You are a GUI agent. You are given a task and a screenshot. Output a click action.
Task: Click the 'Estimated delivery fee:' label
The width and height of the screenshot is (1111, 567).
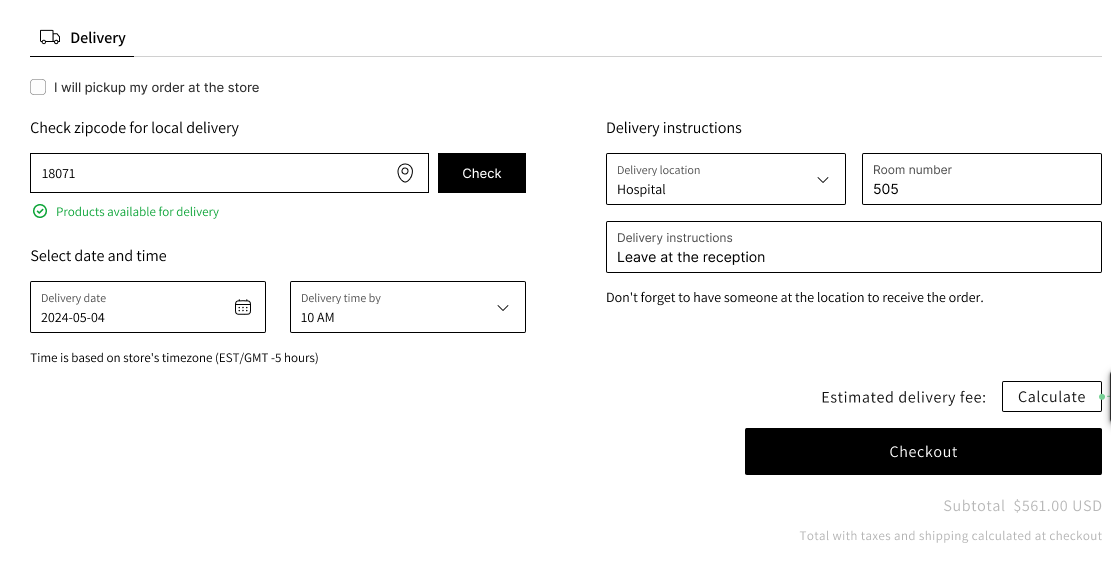903,398
